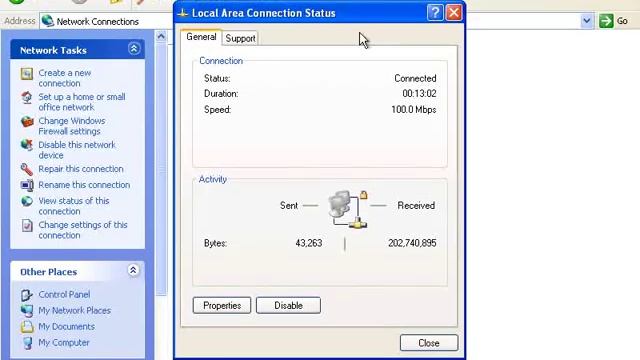Viewport: 640px width, 360px height.
Task: Click the My Network Places icon
Action: (x=27, y=311)
